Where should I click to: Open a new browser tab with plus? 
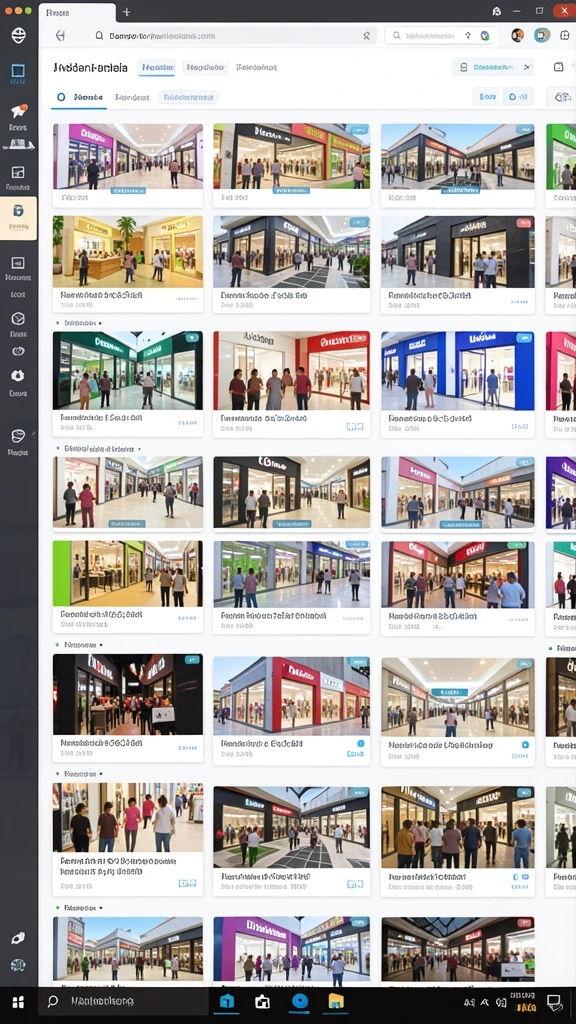pos(127,12)
